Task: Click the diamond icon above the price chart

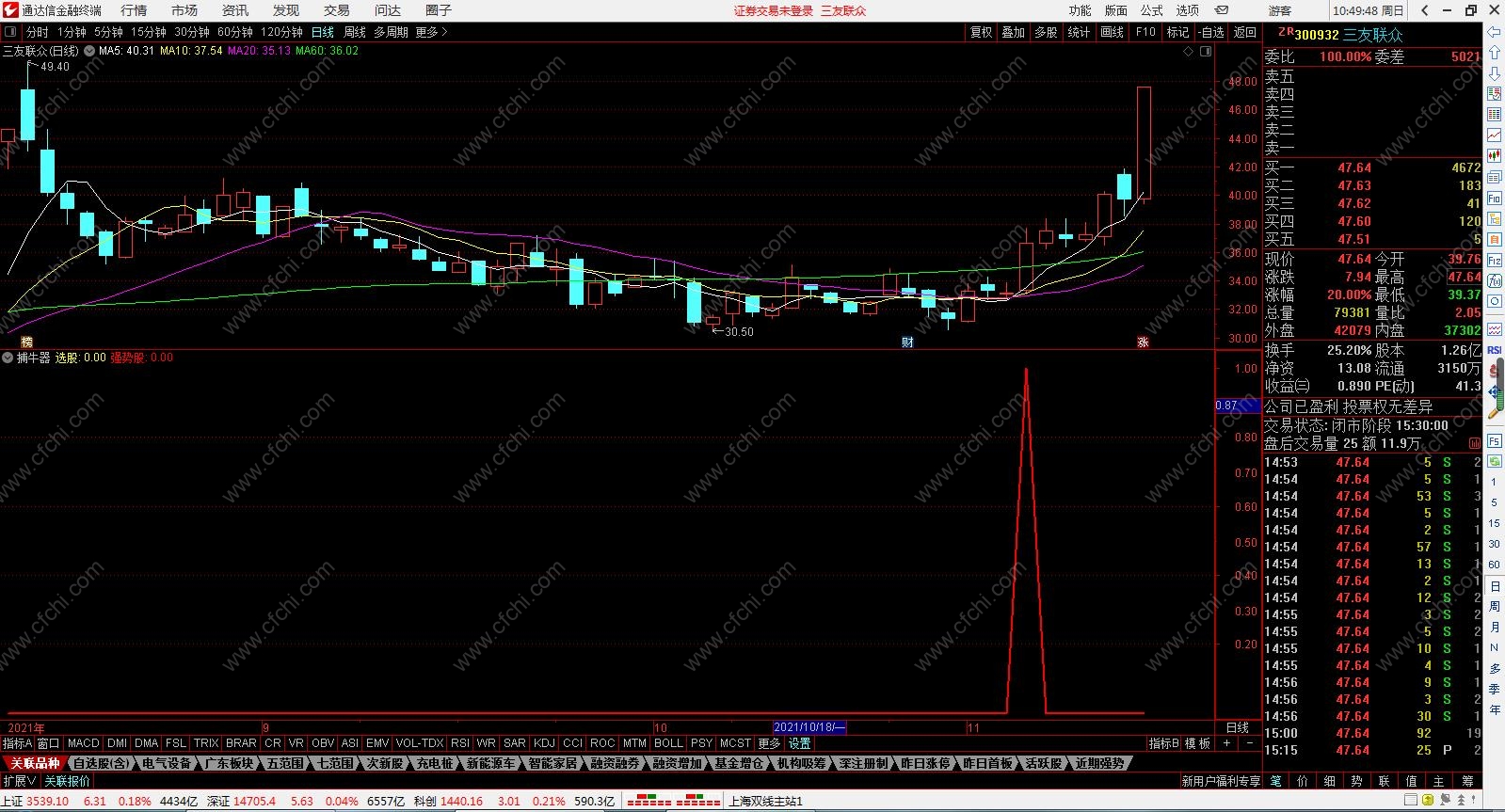Action: point(1188,52)
